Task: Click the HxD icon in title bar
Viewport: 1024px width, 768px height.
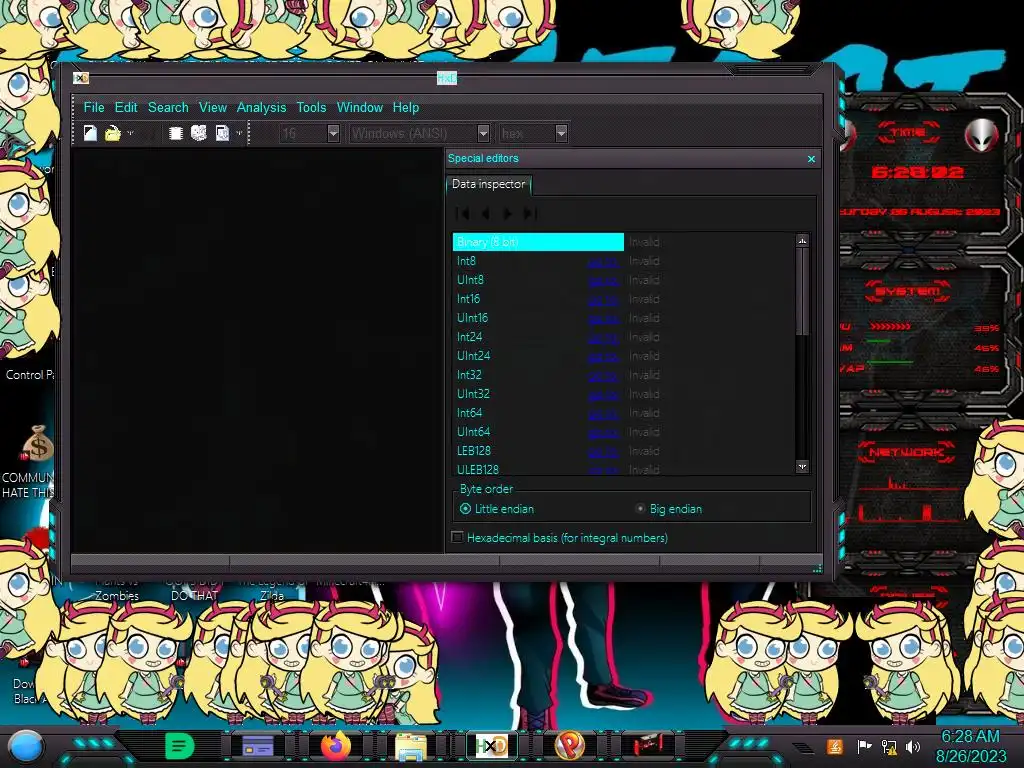Action: [81, 78]
